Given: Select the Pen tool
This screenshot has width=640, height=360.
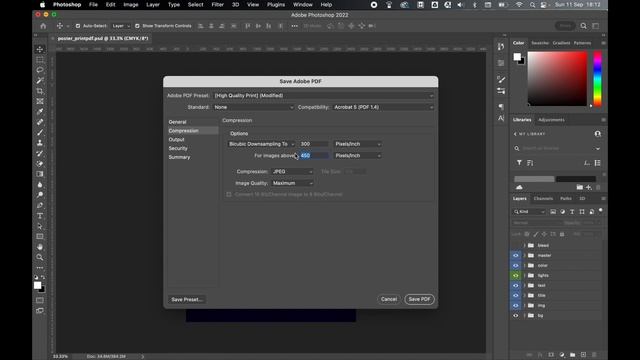Looking at the screenshot, I should 40,205.
